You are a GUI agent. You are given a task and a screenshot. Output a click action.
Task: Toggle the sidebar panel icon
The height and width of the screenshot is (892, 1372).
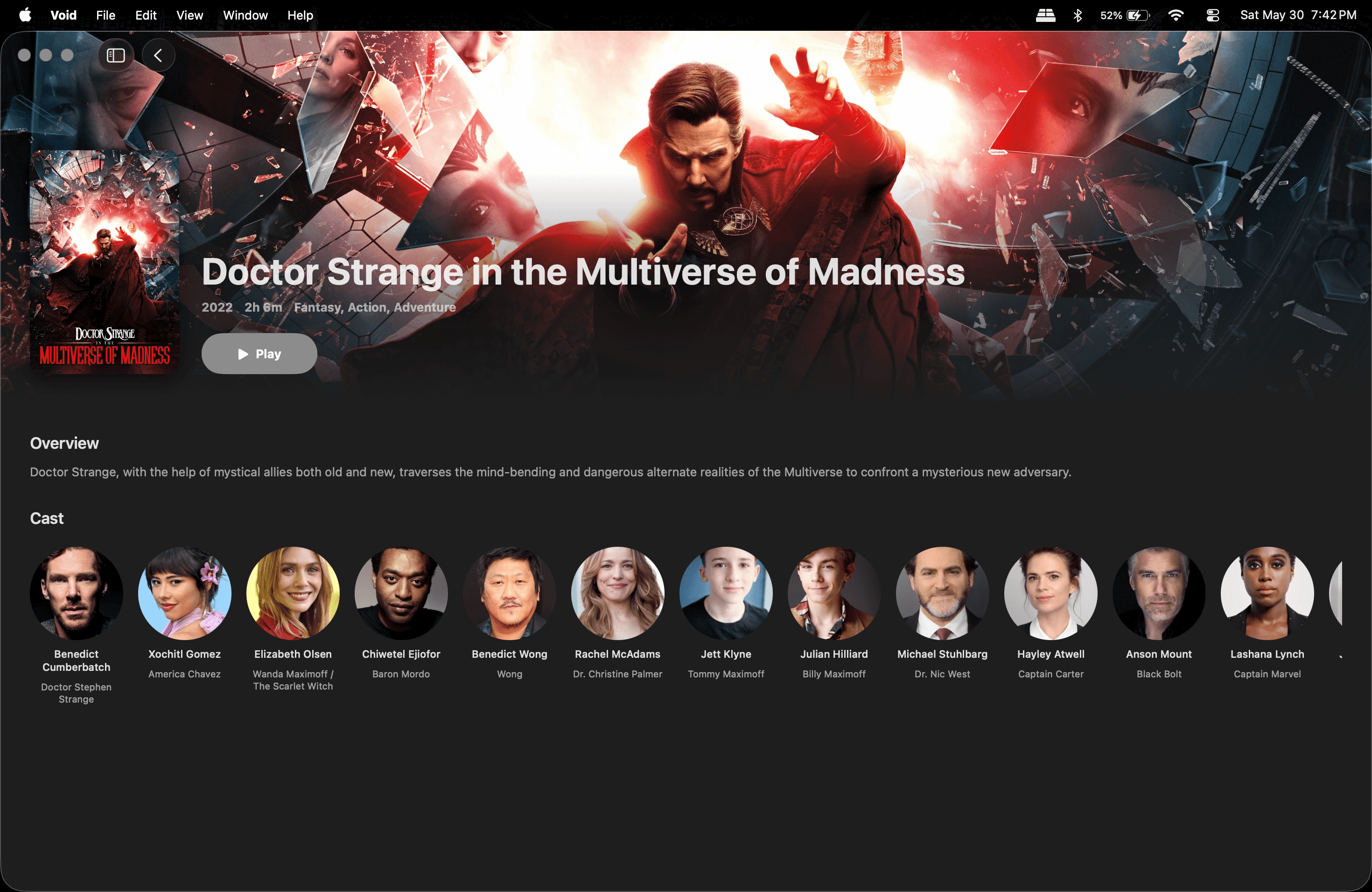click(115, 56)
